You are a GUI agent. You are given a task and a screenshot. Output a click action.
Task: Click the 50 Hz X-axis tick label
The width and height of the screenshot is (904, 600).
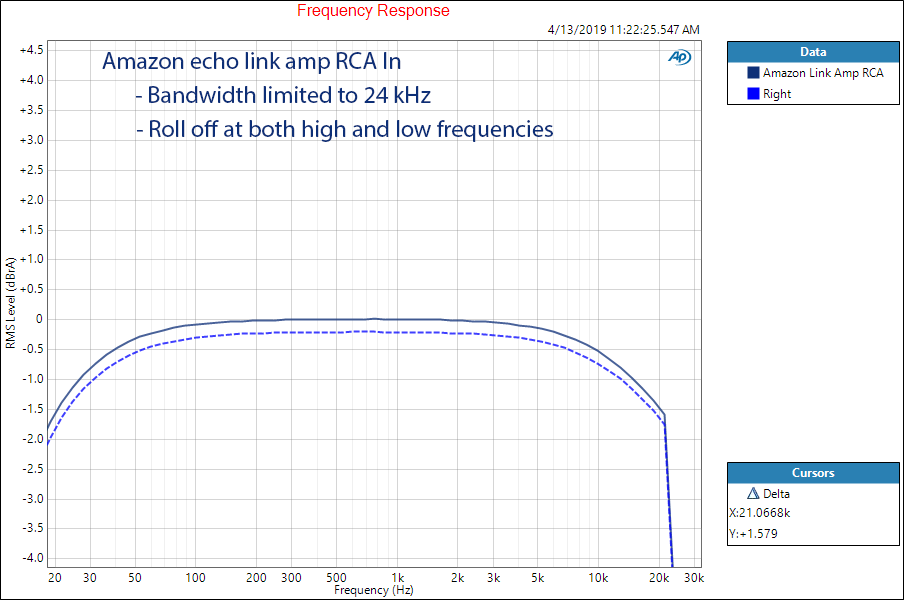pyautogui.click(x=135, y=578)
